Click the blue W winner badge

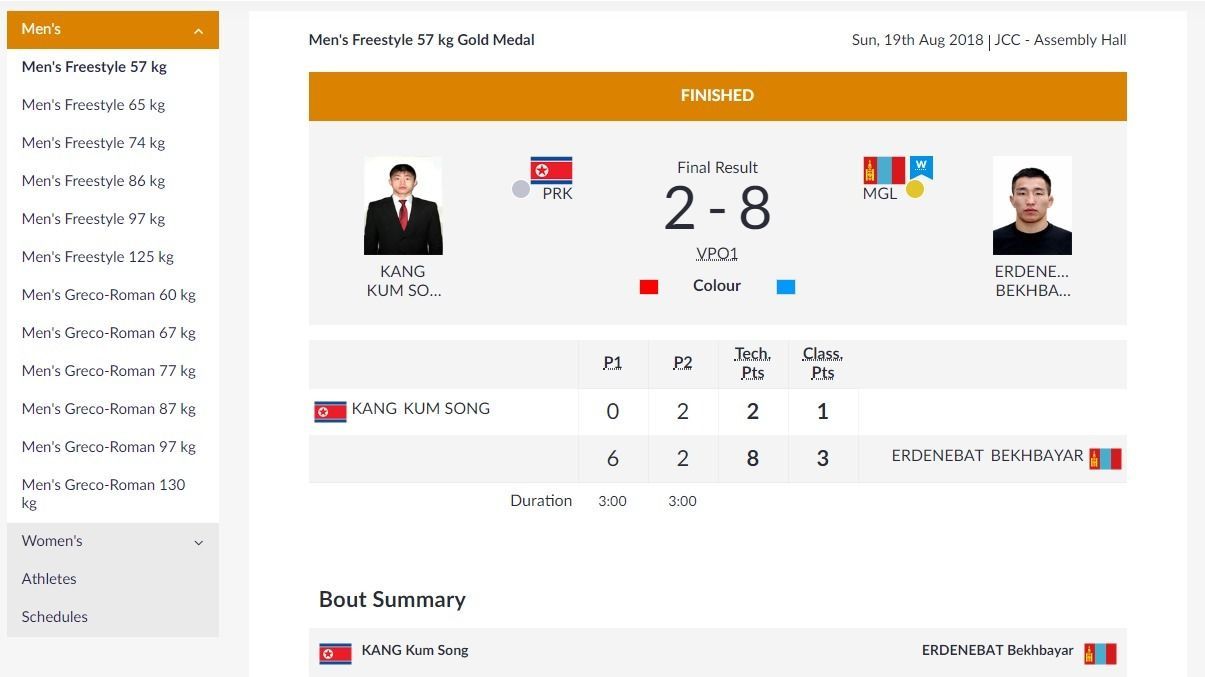tap(921, 166)
